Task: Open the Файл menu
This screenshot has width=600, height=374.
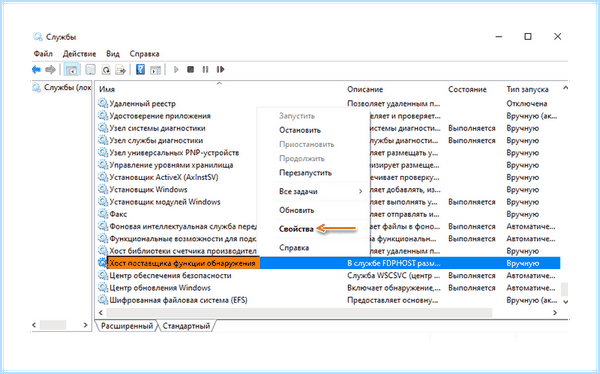Action: (x=43, y=54)
